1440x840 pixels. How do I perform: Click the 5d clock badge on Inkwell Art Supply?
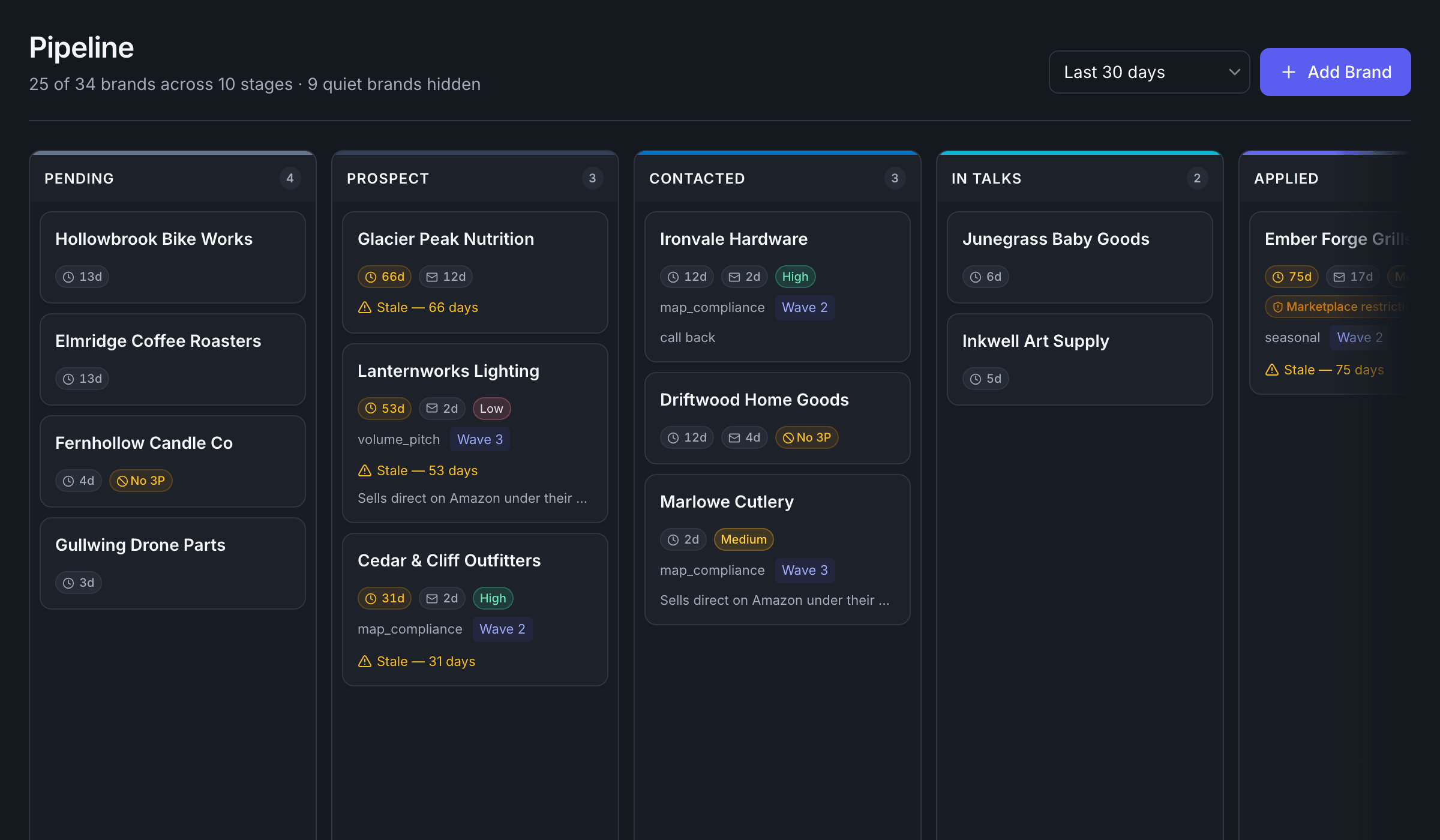986,379
